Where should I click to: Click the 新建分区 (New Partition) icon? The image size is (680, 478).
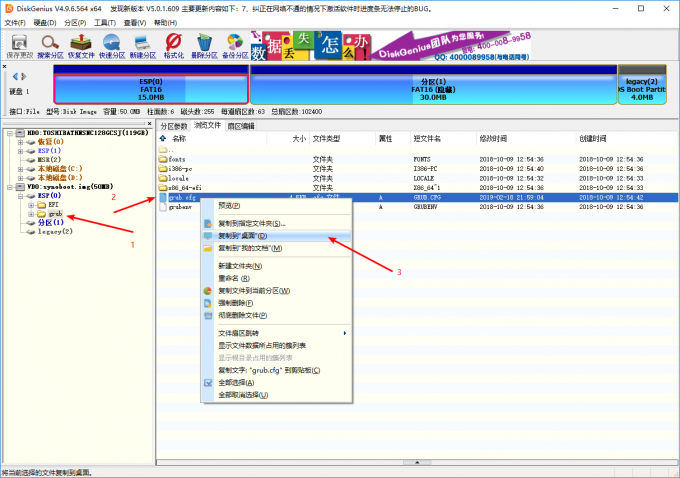click(143, 44)
